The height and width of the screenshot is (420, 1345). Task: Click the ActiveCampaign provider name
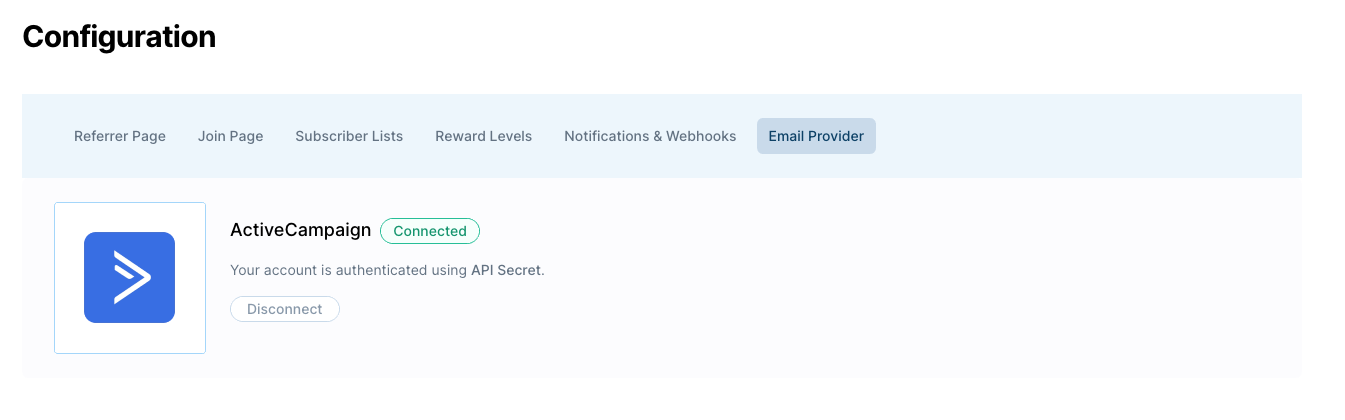point(300,230)
